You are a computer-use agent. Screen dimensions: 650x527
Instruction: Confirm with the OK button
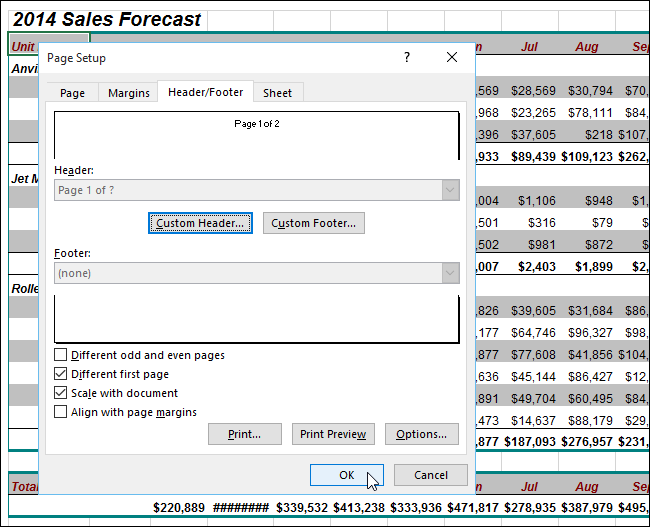(x=347, y=475)
